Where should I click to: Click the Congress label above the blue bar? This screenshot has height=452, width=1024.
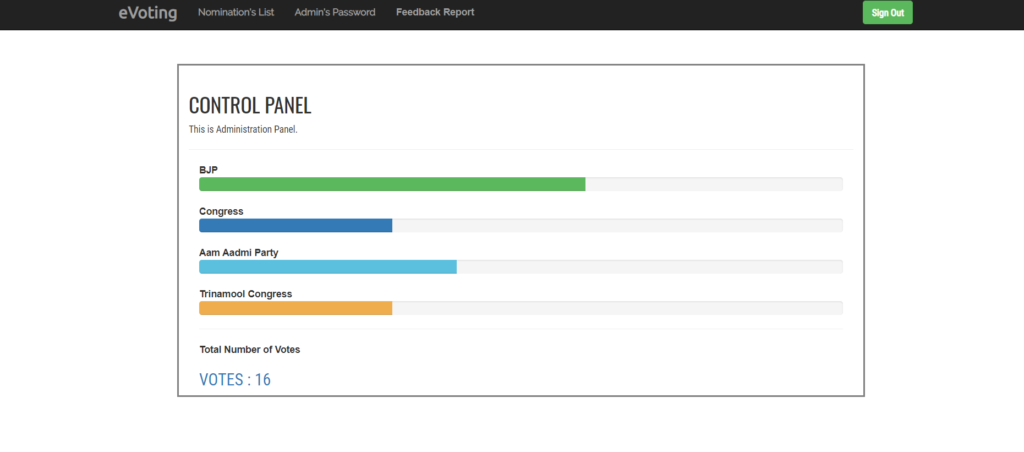pos(221,212)
